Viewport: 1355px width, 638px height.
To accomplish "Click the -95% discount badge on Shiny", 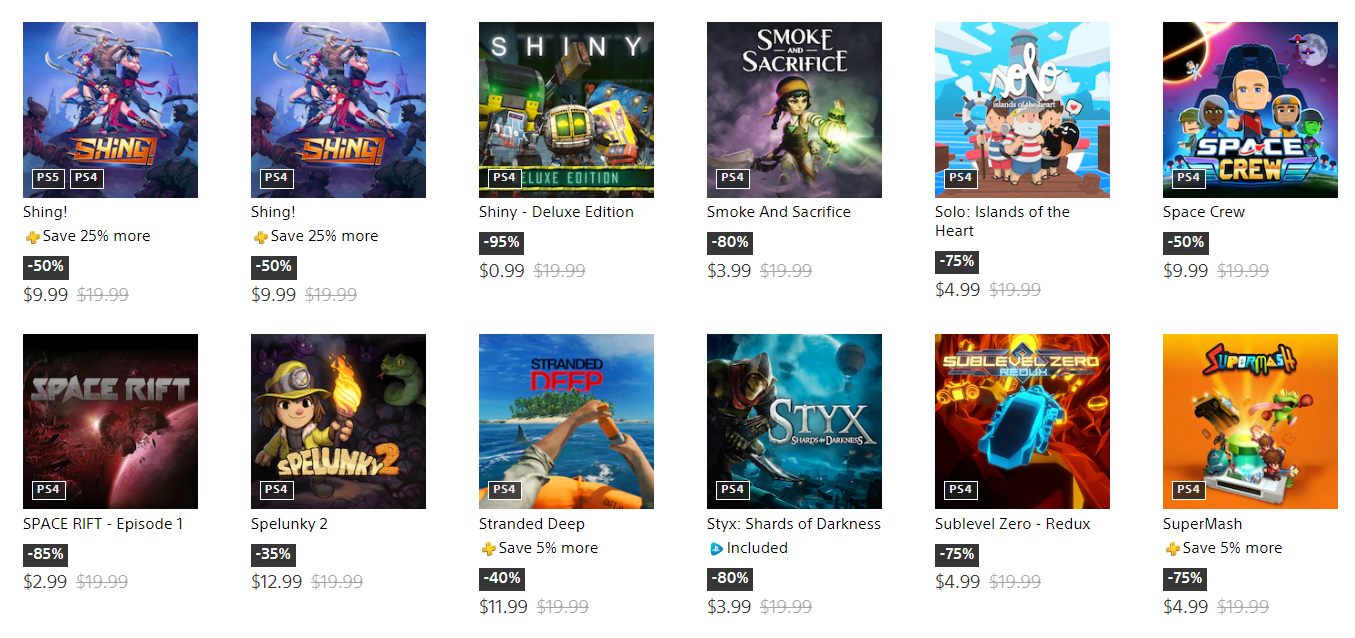I will tap(501, 242).
